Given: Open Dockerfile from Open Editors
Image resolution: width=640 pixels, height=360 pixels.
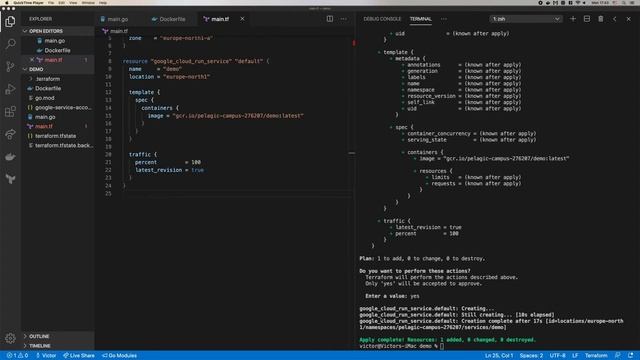Looking at the screenshot, I should pos(57,50).
